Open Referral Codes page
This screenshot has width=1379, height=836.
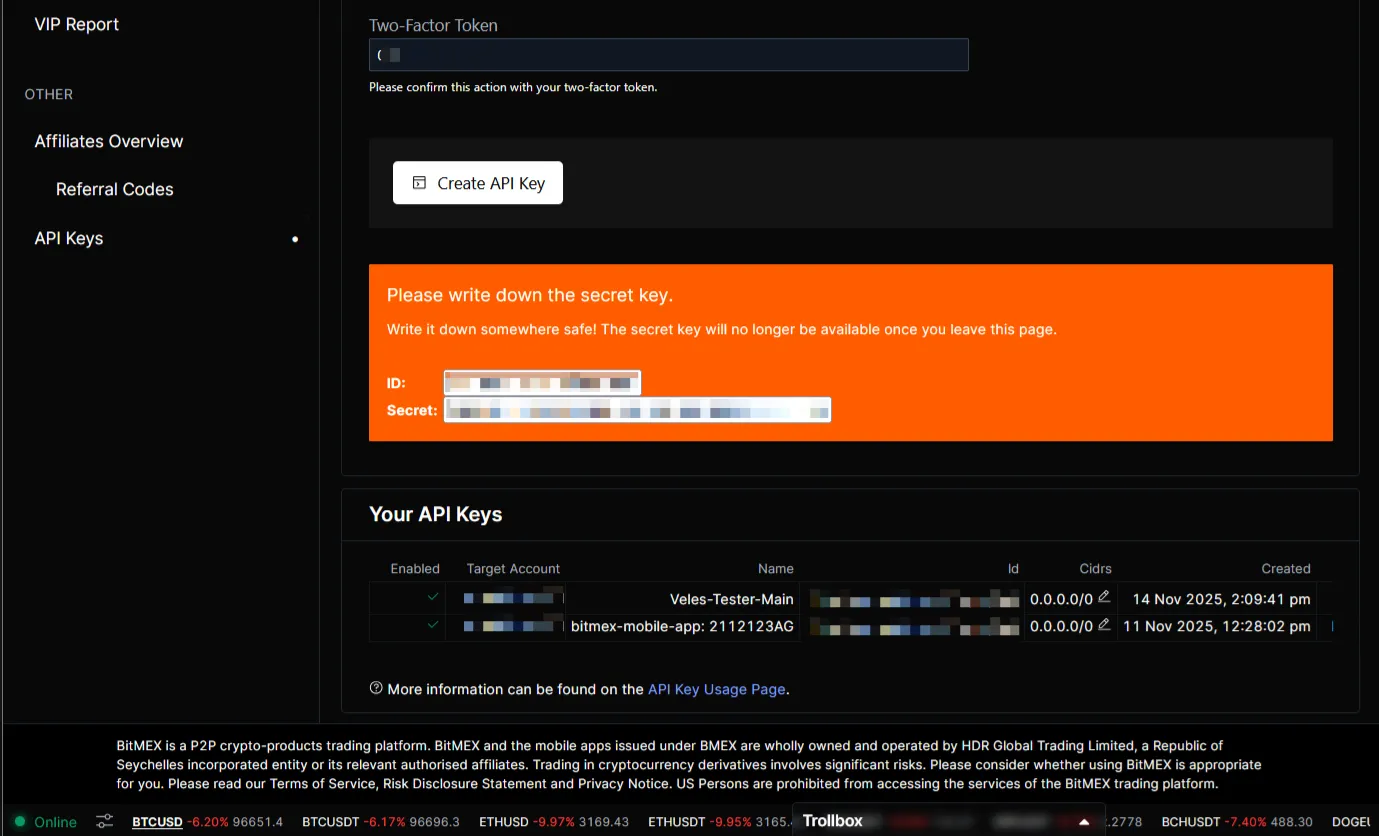click(115, 189)
